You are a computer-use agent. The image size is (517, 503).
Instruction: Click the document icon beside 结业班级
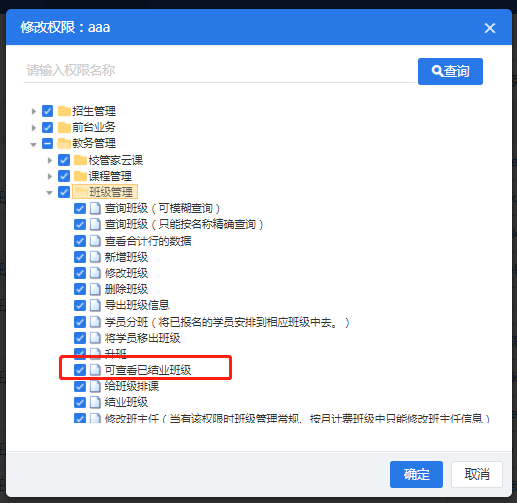95,402
